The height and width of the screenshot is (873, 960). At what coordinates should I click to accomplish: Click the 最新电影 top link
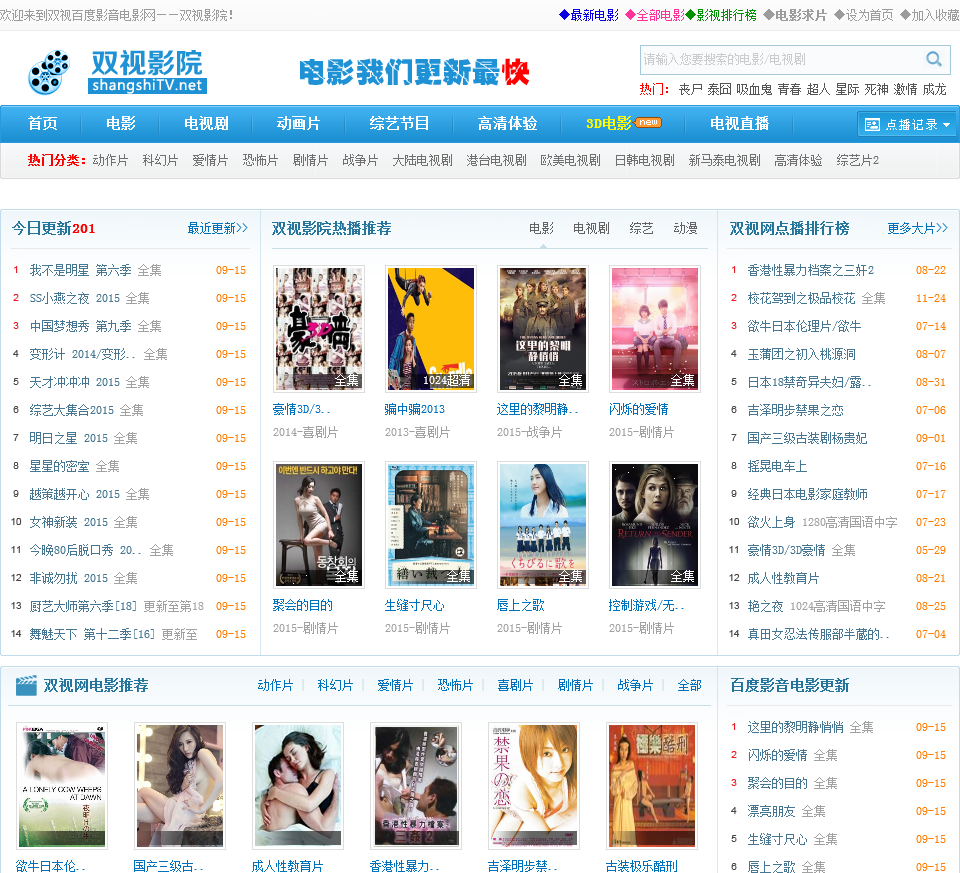(x=588, y=15)
